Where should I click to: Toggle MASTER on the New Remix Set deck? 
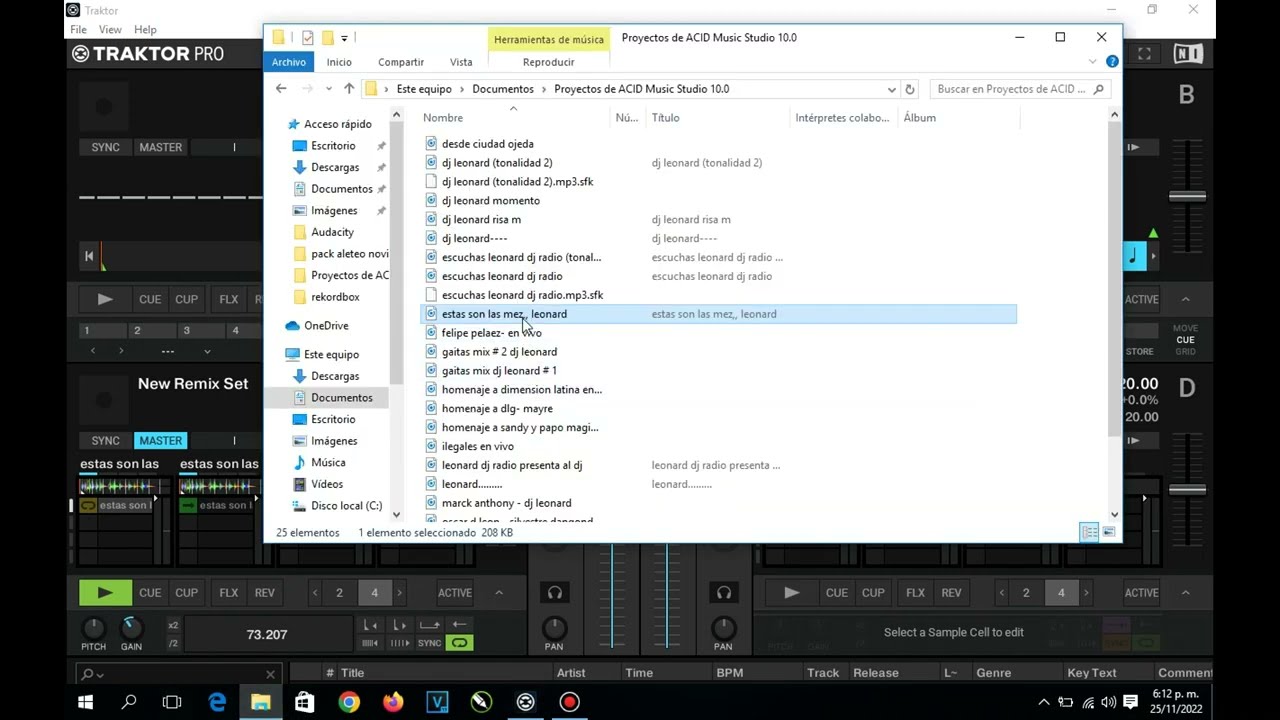pos(160,440)
